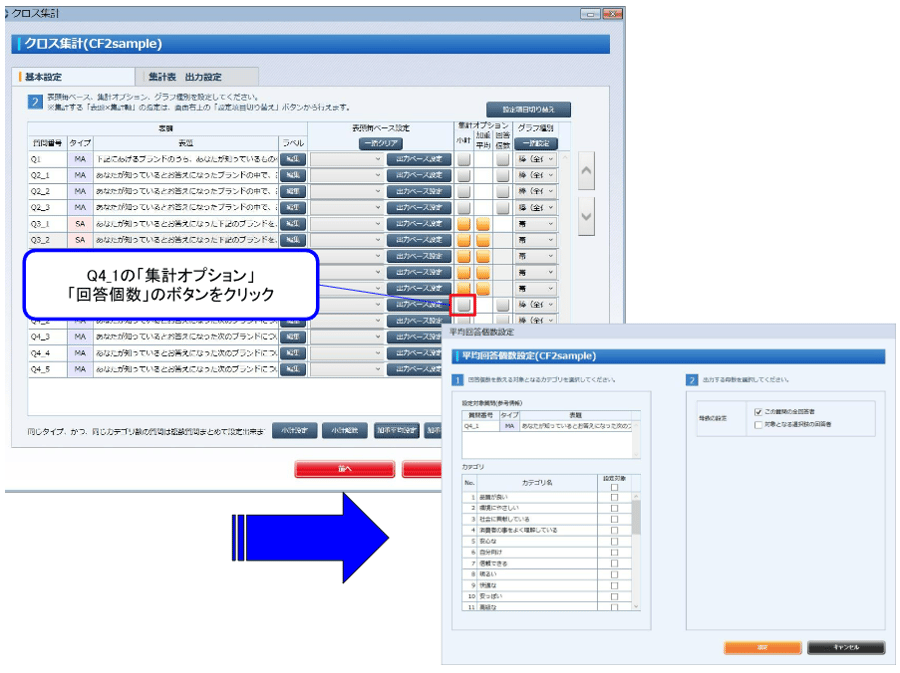Check the second base-number option checkbox

point(758,425)
